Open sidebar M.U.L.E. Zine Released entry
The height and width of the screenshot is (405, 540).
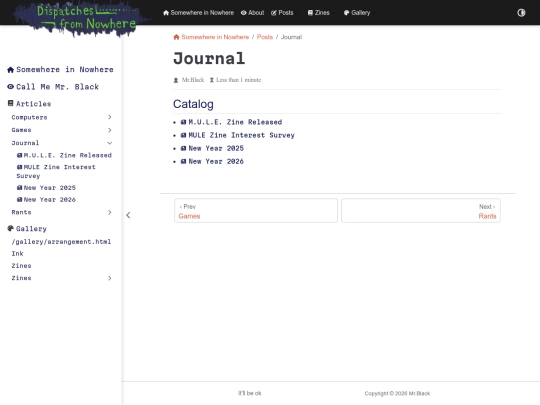[x=68, y=155]
